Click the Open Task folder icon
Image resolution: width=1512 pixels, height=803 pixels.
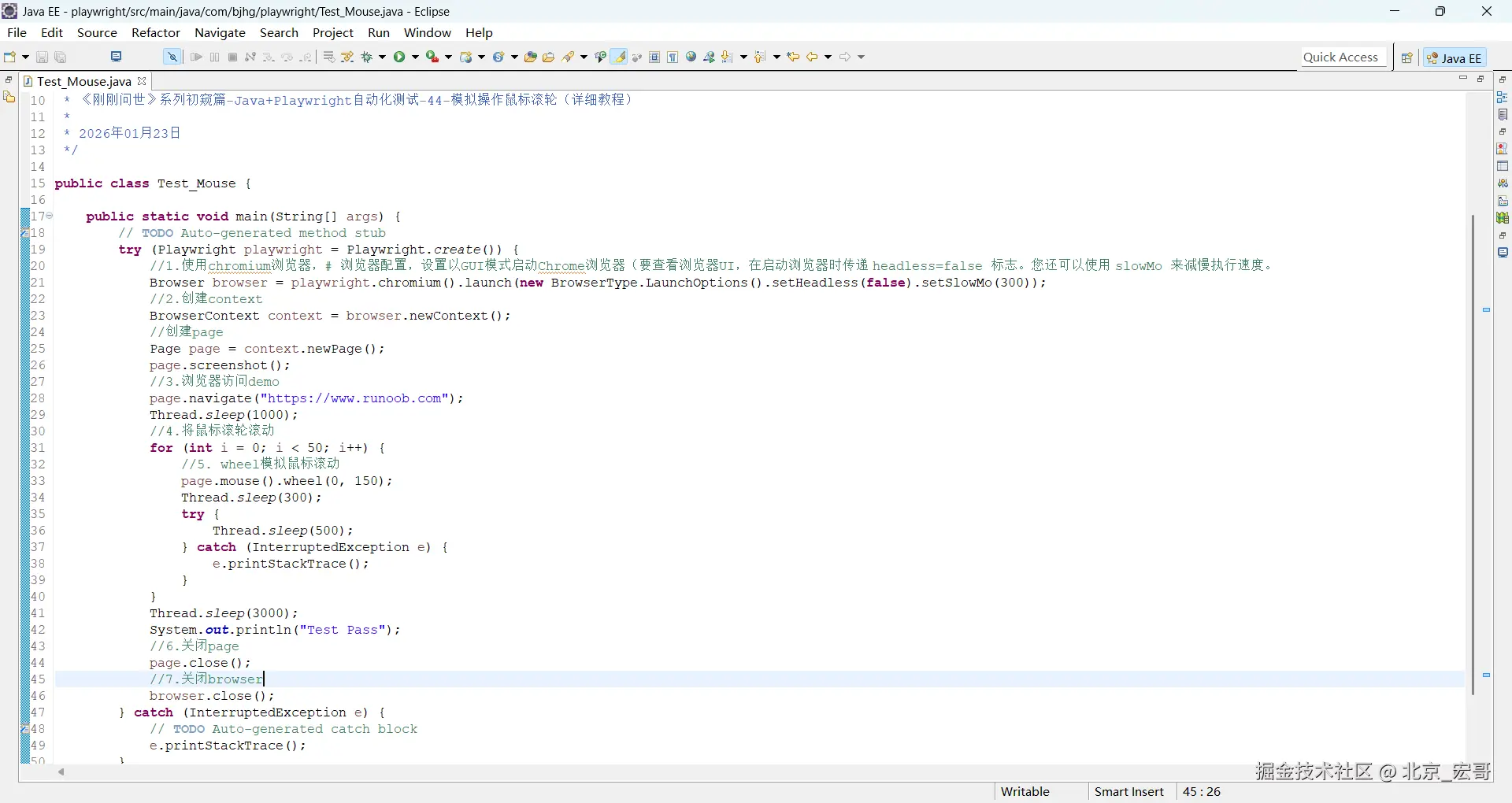[549, 57]
